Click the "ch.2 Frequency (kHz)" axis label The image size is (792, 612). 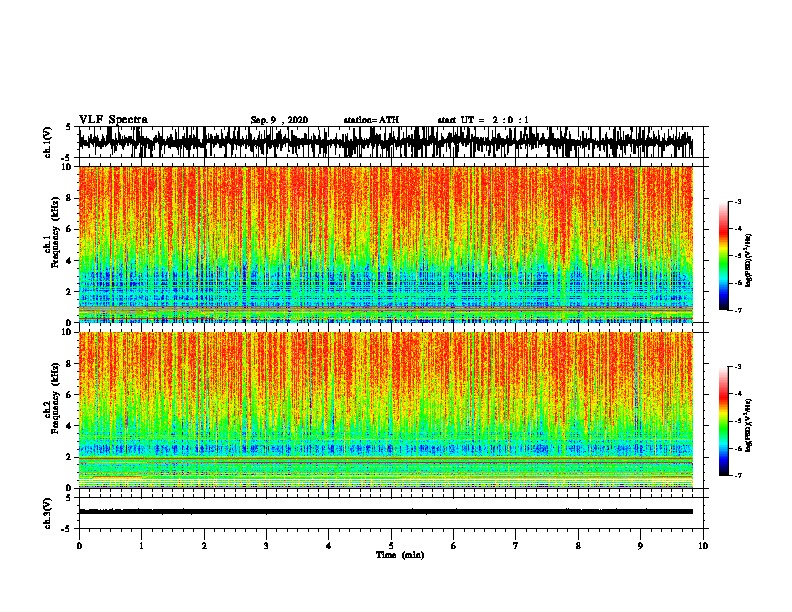[52, 398]
